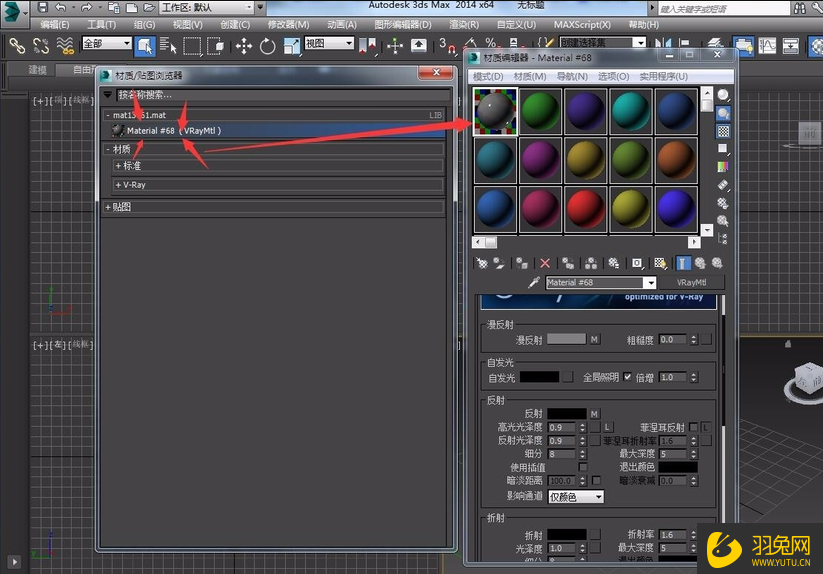Choose the Rectangular Selection Region tool
This screenshot has height=574, width=823.
[x=192, y=46]
